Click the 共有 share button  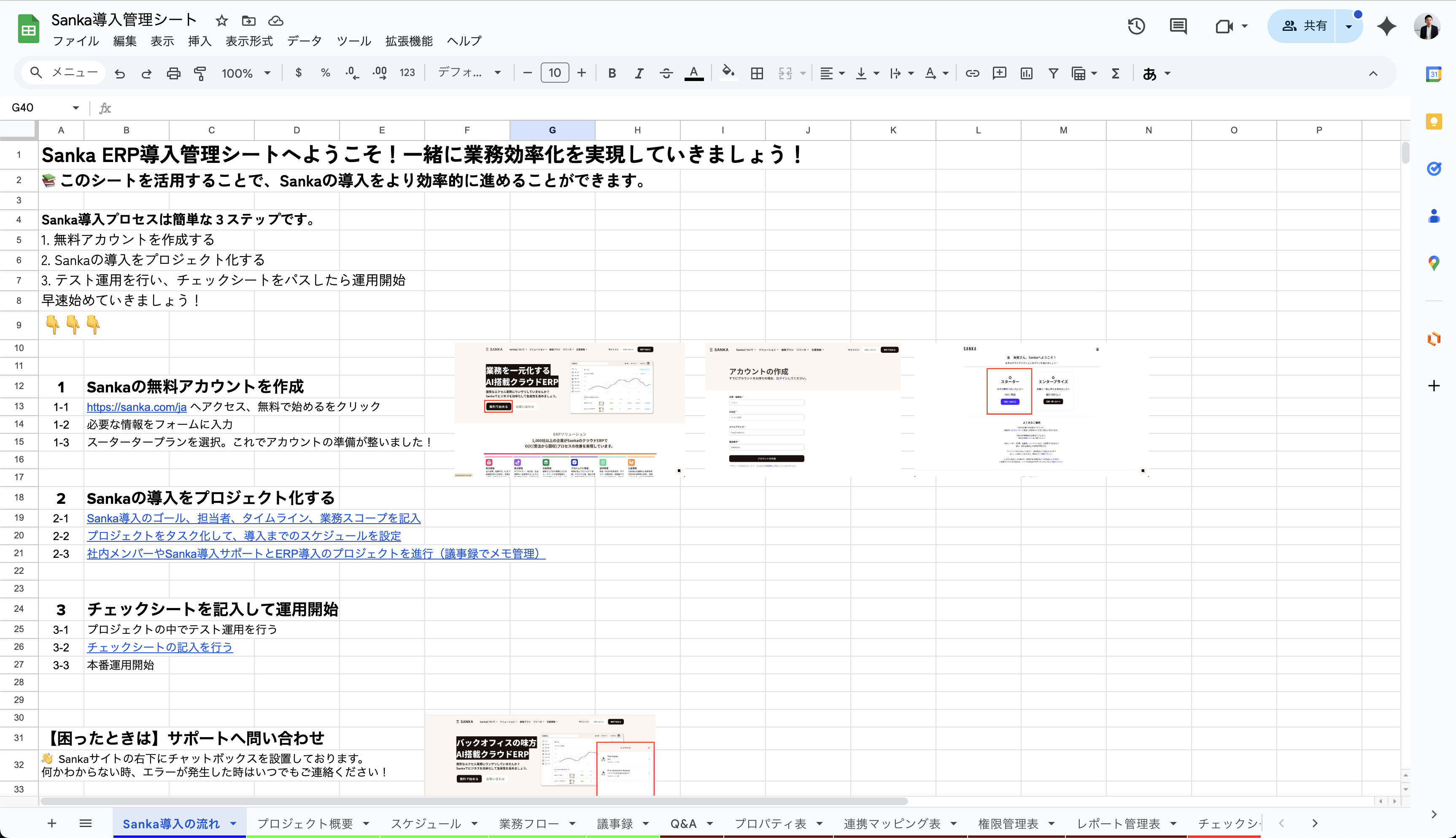coord(1304,26)
